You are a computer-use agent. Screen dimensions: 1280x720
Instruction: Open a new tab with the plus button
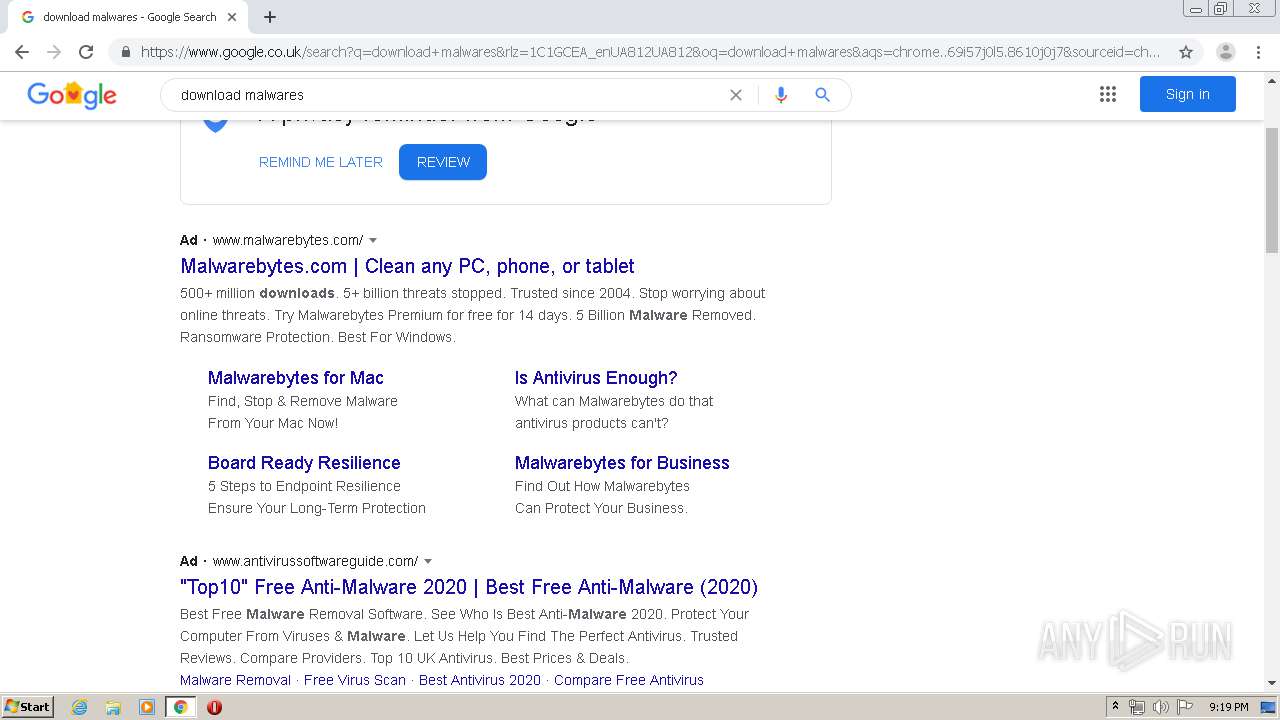(270, 17)
